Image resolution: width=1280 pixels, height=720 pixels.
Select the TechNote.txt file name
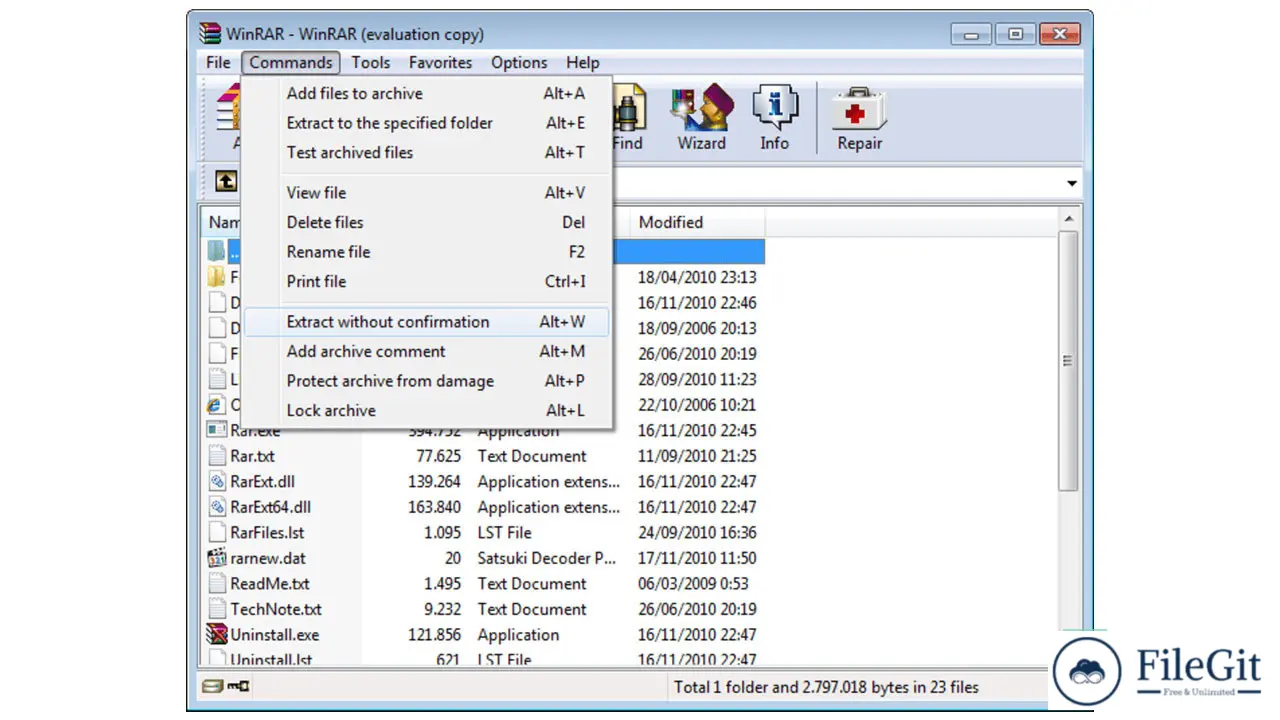pyautogui.click(x=276, y=609)
